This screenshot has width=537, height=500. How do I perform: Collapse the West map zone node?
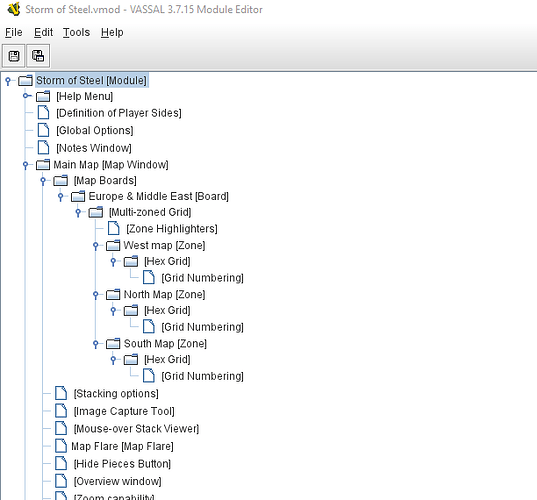96,245
